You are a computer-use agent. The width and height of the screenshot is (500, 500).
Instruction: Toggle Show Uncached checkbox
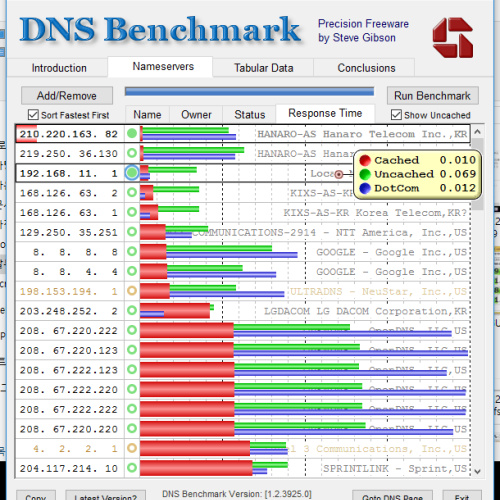tap(396, 115)
